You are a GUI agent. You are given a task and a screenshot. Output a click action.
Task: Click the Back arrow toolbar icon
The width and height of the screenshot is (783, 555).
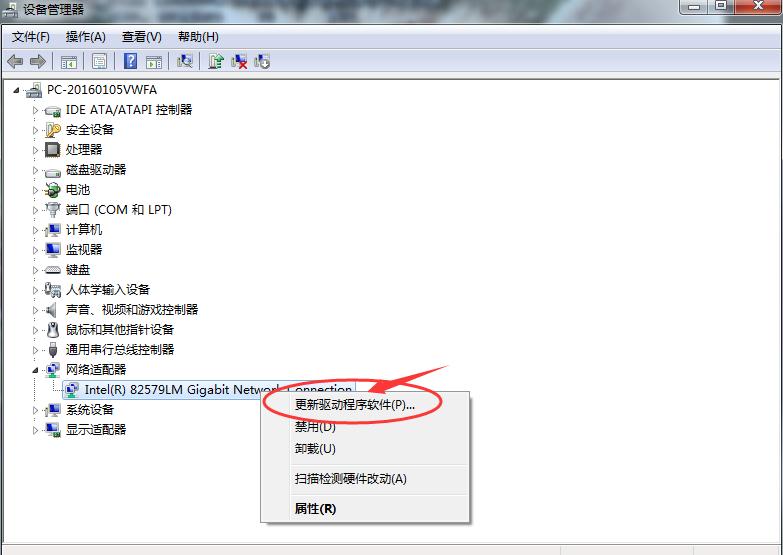pos(15,61)
